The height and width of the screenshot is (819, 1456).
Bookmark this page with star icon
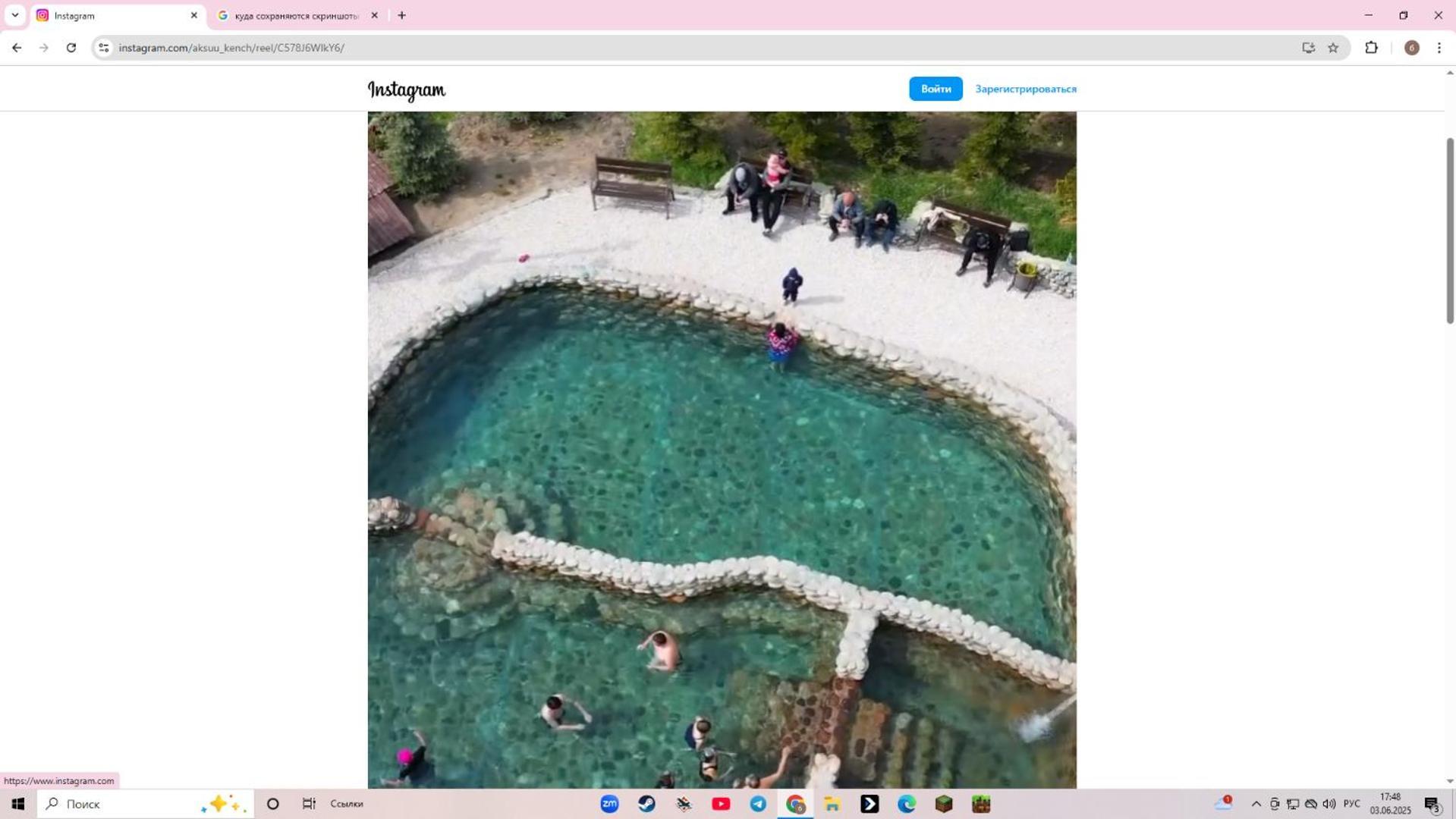point(1333,48)
